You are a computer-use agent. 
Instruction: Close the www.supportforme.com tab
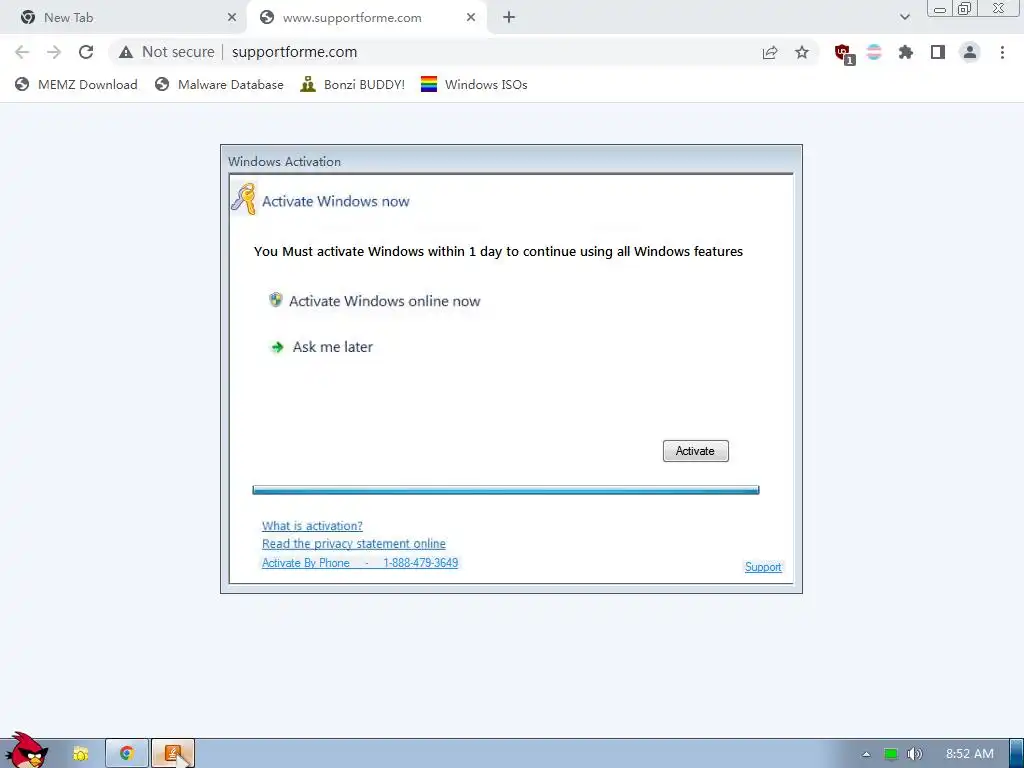point(471,18)
